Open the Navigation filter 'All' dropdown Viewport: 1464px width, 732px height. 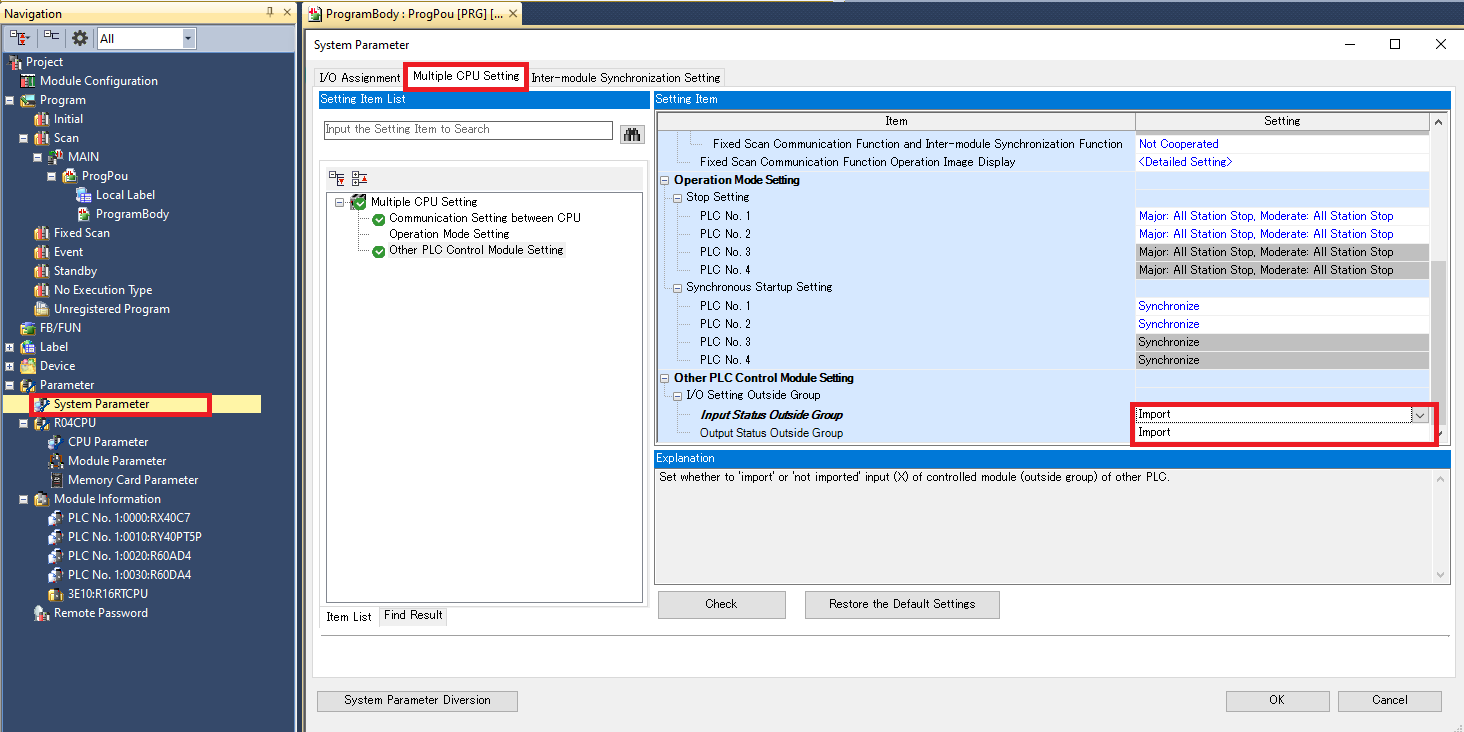tap(188, 38)
